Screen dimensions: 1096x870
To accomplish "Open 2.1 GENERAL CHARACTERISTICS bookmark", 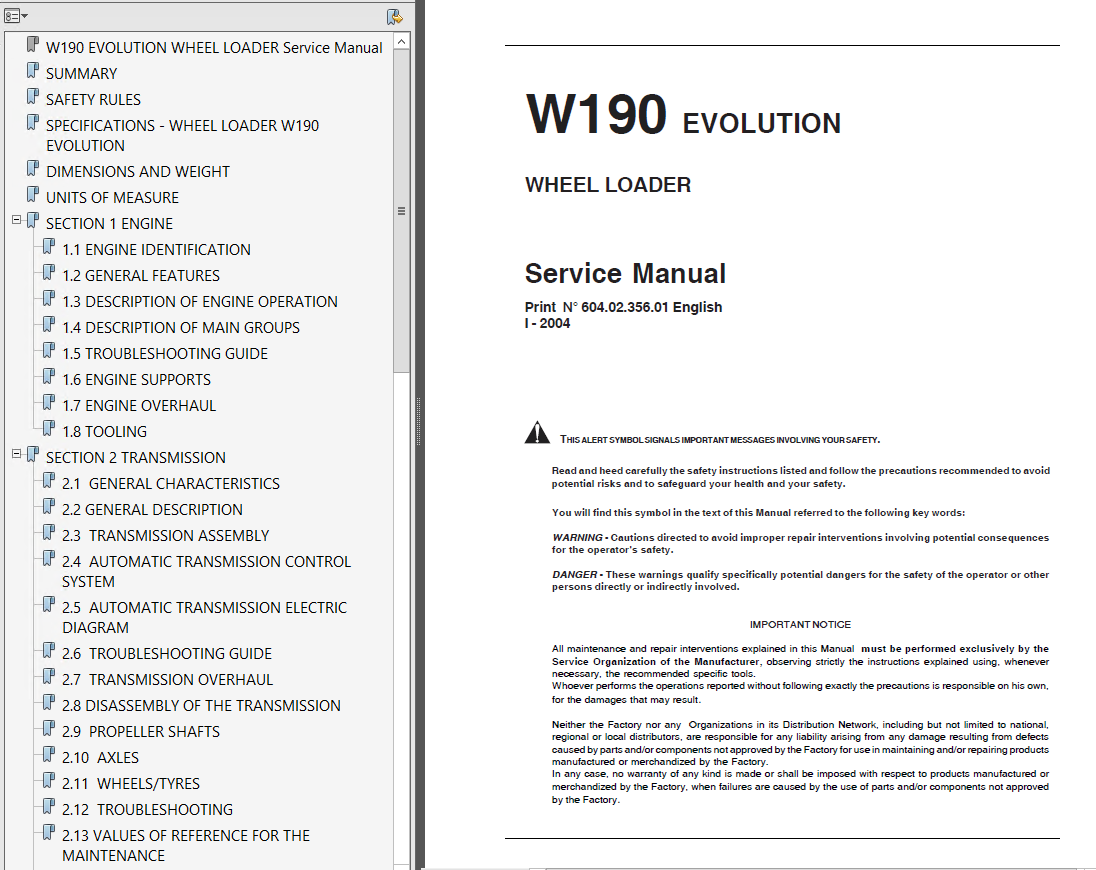I will [x=171, y=484].
